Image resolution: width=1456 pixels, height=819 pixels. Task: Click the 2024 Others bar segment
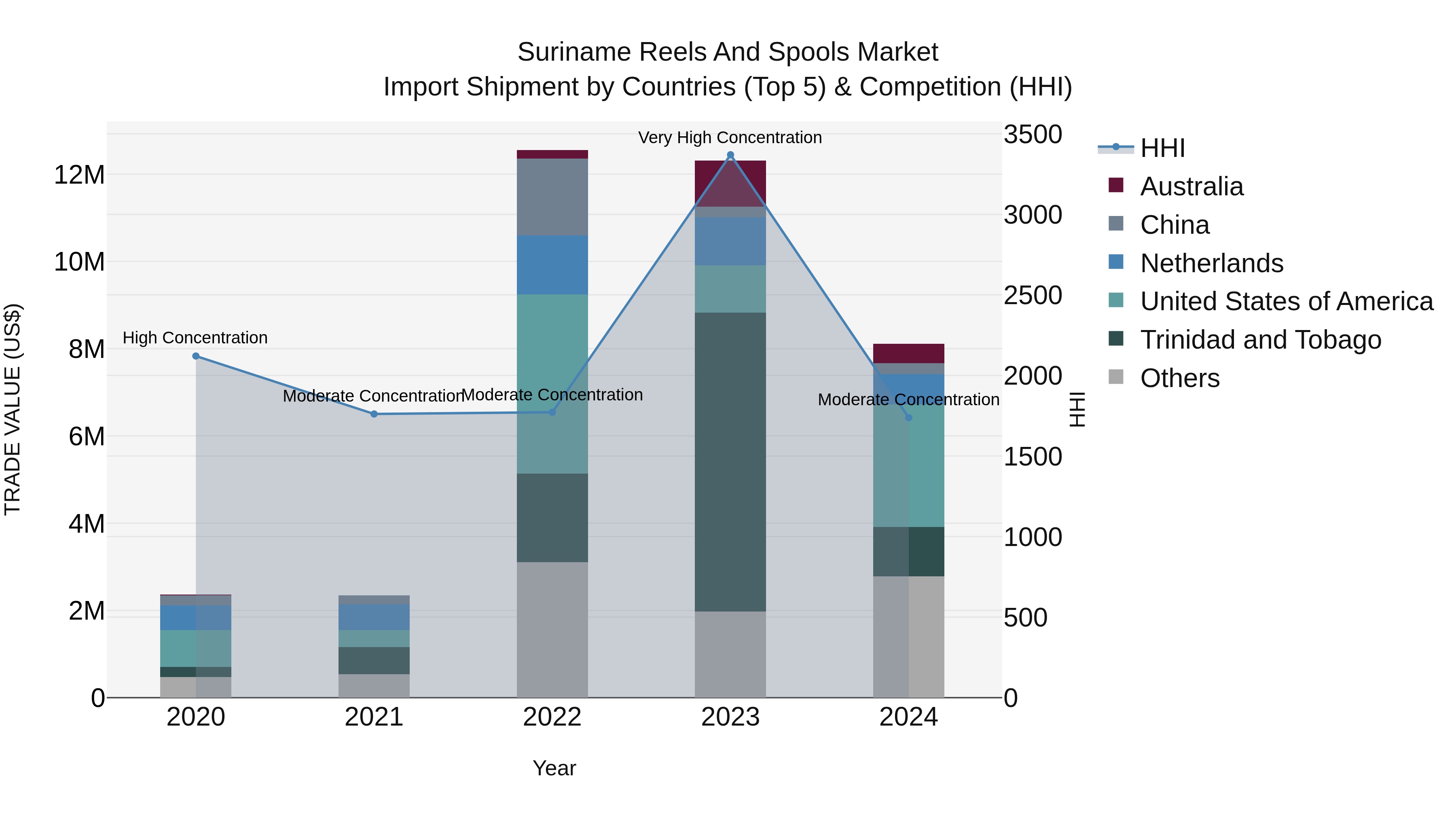908,637
